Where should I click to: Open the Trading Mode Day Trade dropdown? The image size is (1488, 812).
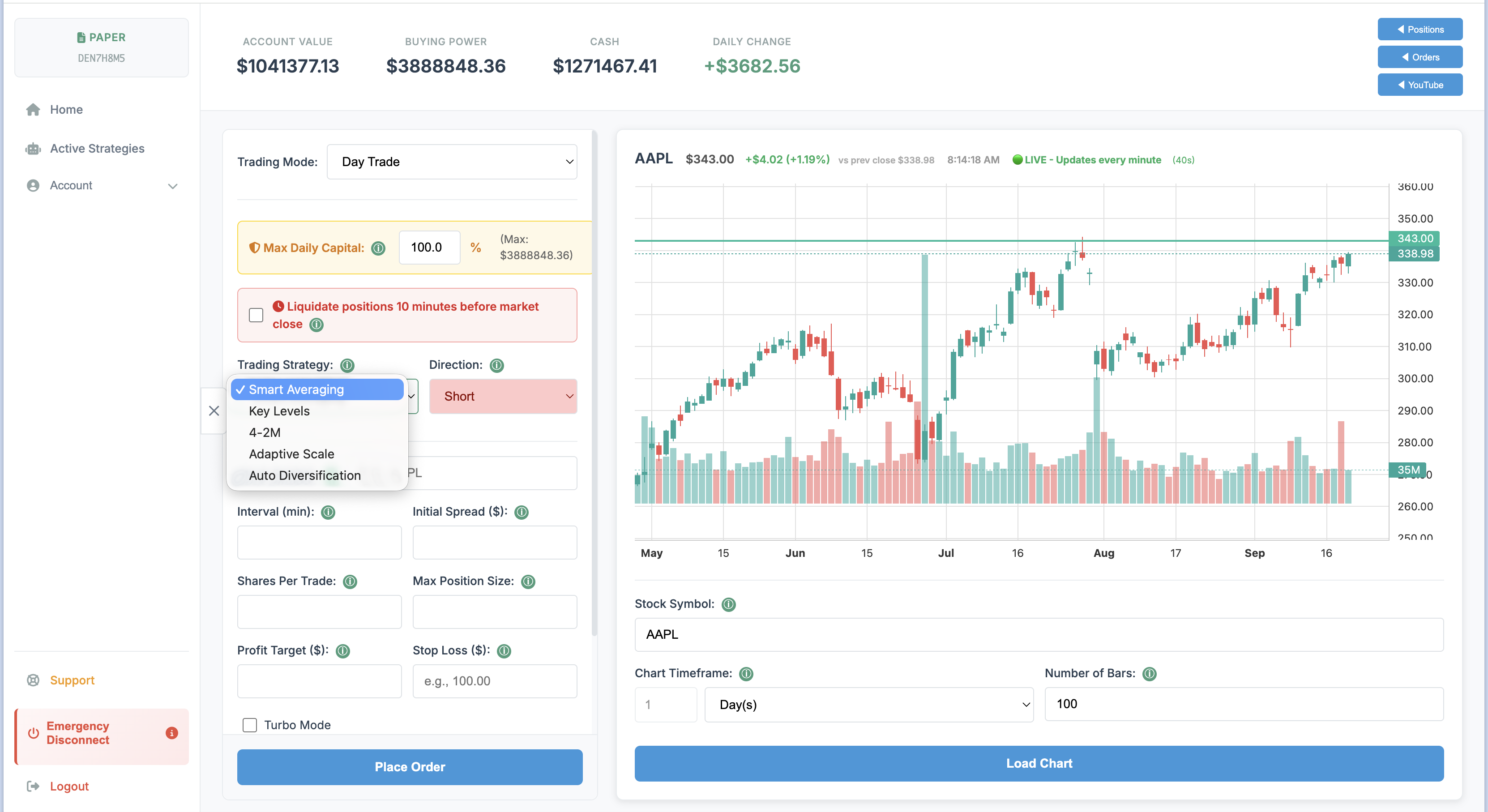452,162
